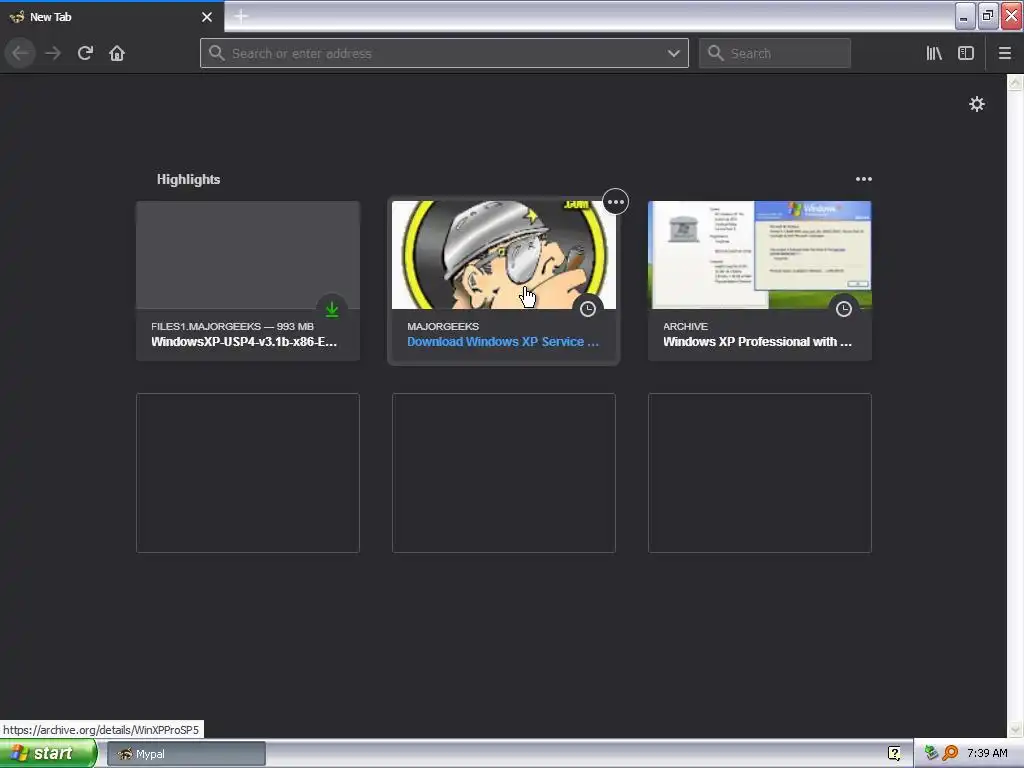This screenshot has width=1024, height=768.
Task: Select Mypal in the taskbar
Action: click(186, 754)
